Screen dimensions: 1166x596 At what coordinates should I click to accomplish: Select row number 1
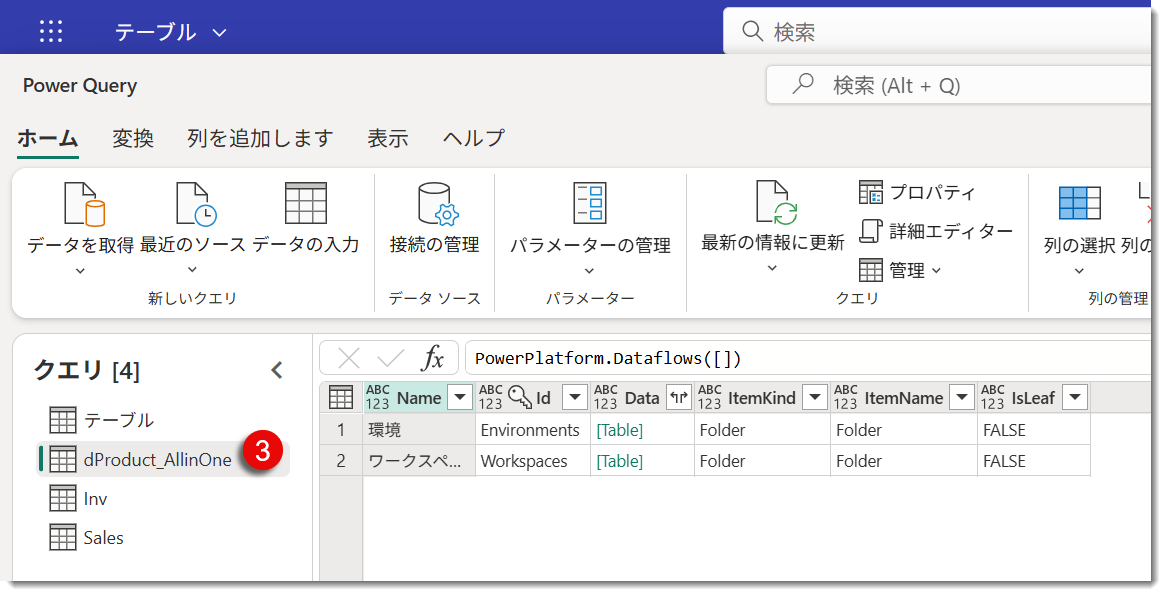[341, 430]
